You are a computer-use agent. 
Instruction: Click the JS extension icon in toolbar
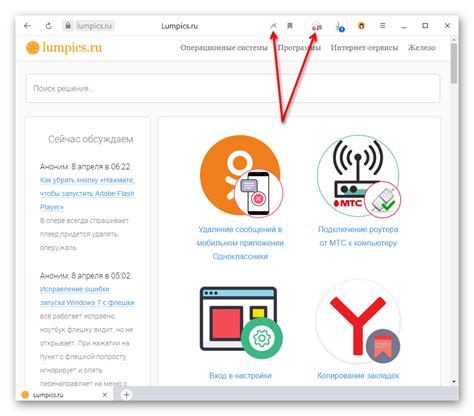(317, 26)
